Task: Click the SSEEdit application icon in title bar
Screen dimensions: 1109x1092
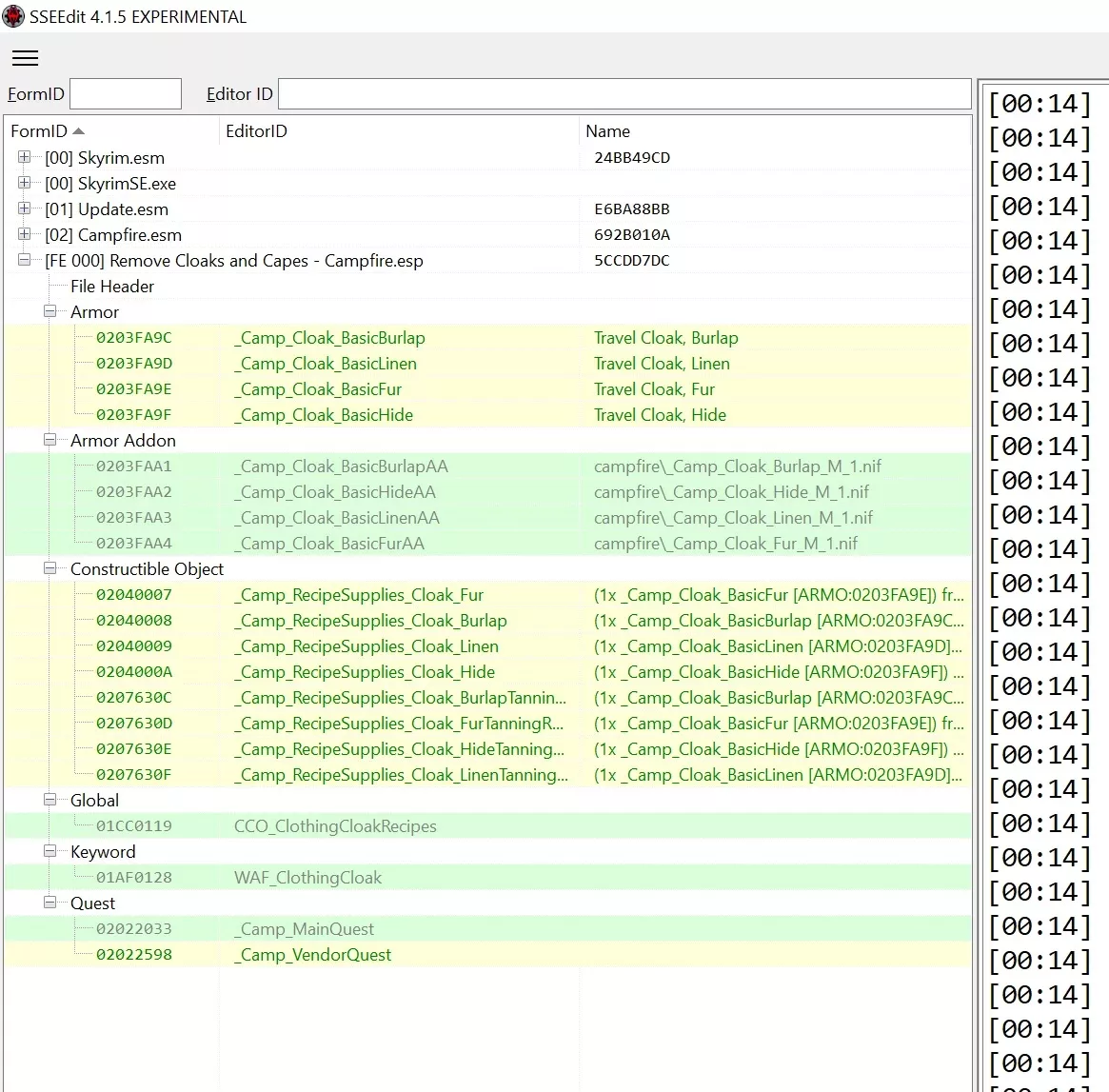Action: 12,16
